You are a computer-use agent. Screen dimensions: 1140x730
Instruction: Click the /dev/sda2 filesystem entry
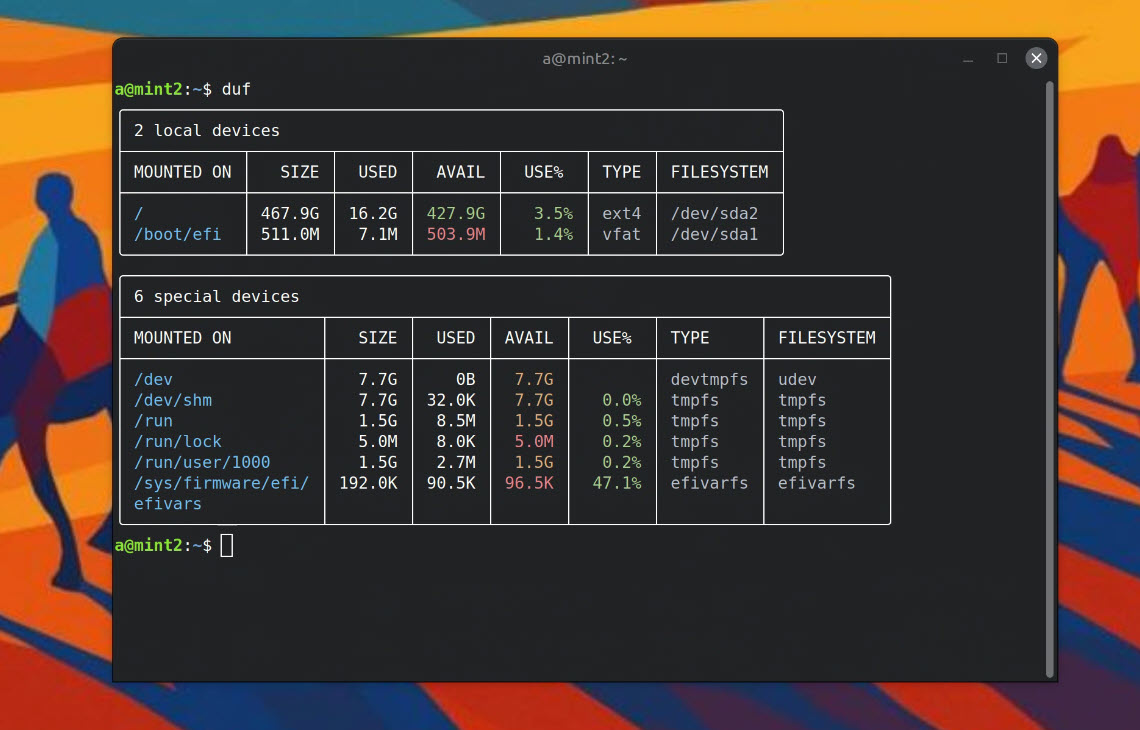714,213
